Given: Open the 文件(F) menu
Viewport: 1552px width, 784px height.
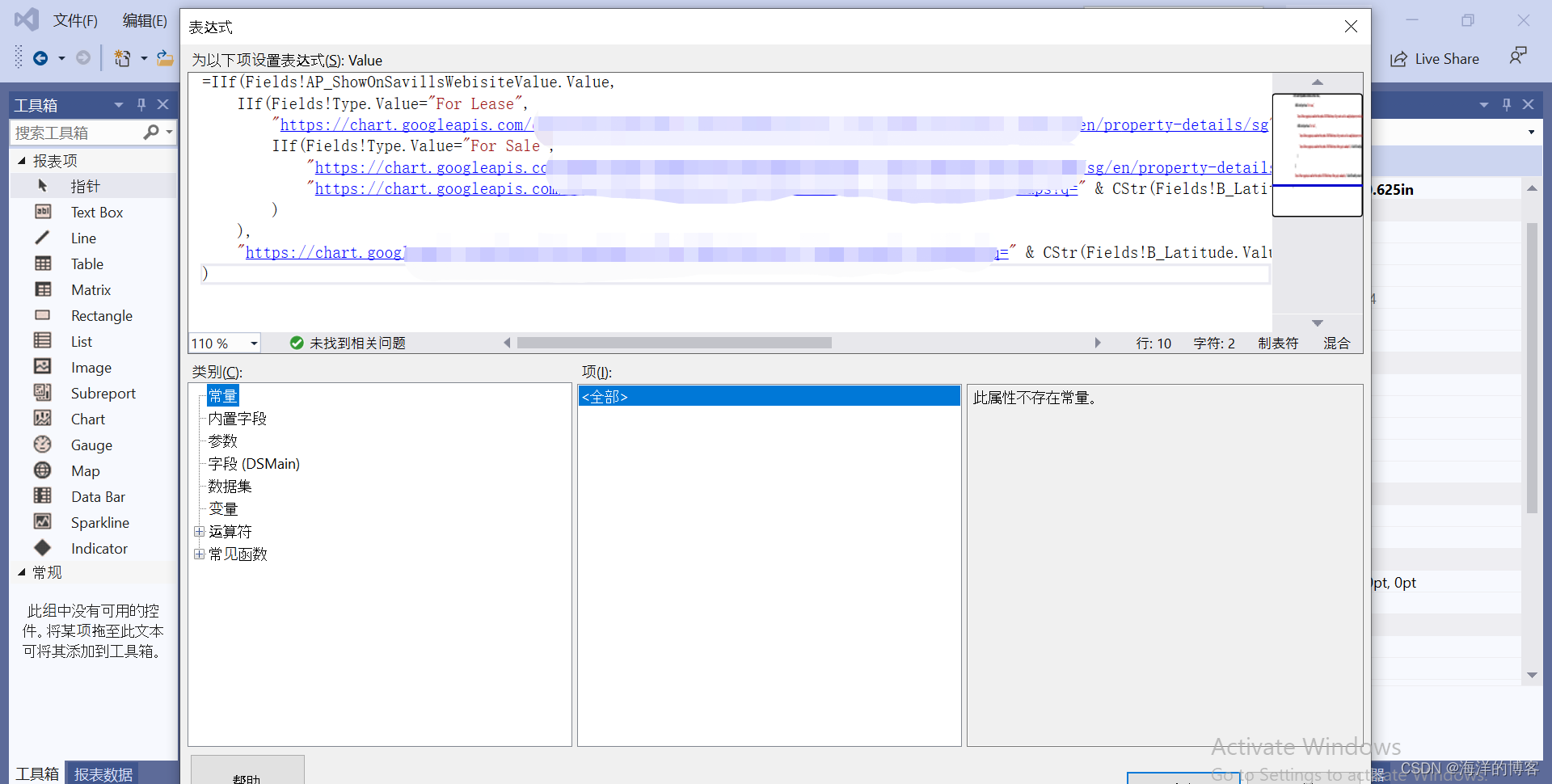Looking at the screenshot, I should pos(75,19).
